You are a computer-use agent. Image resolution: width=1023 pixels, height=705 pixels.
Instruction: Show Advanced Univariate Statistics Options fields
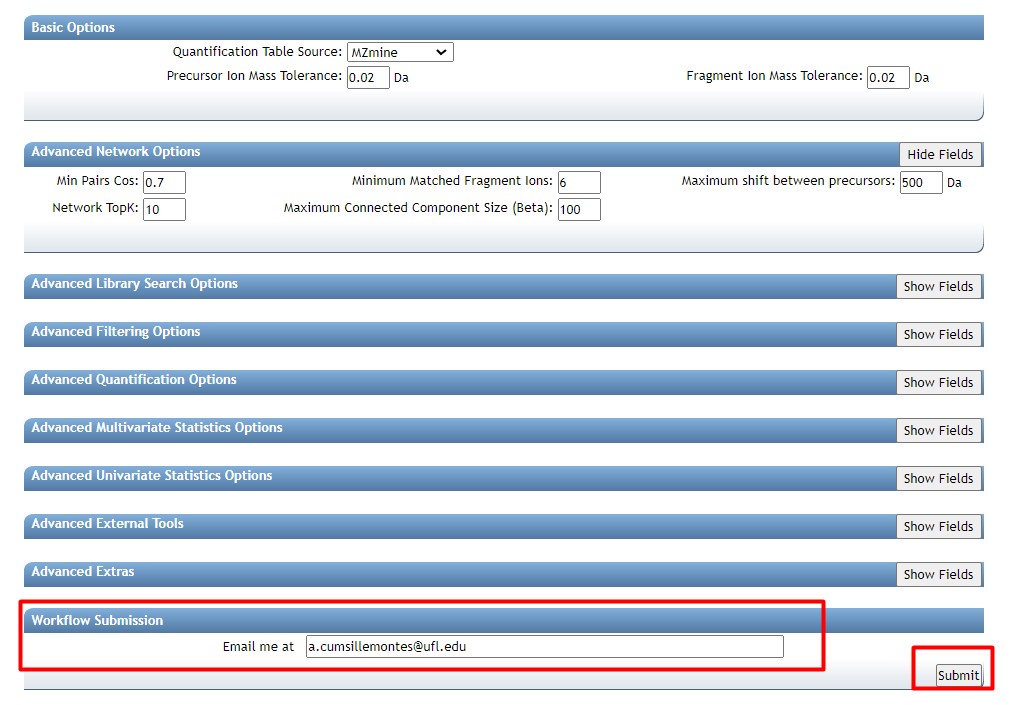point(938,478)
